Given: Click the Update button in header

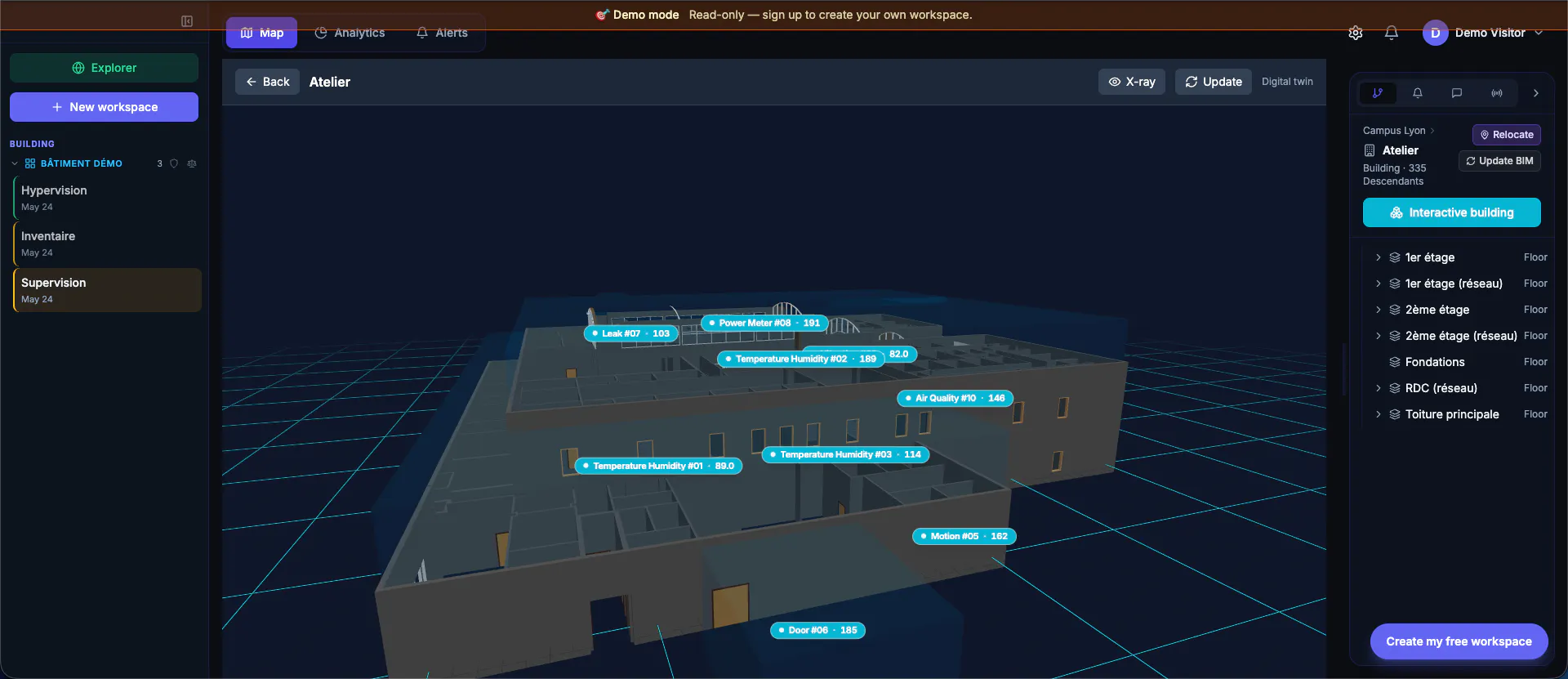Looking at the screenshot, I should pos(1214,82).
